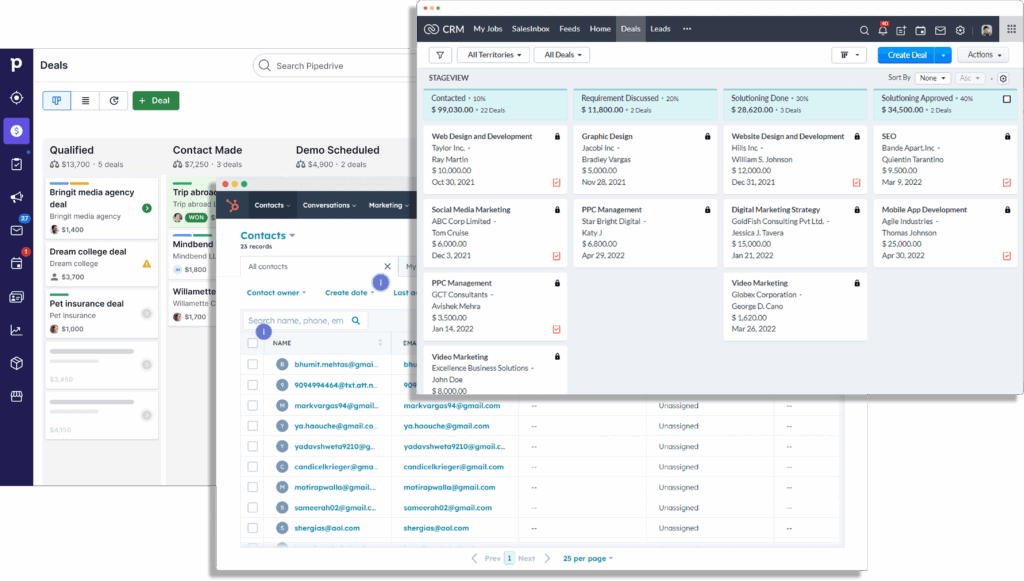
Task: Open settings gear in Zoho CRM header
Action: [960, 30]
